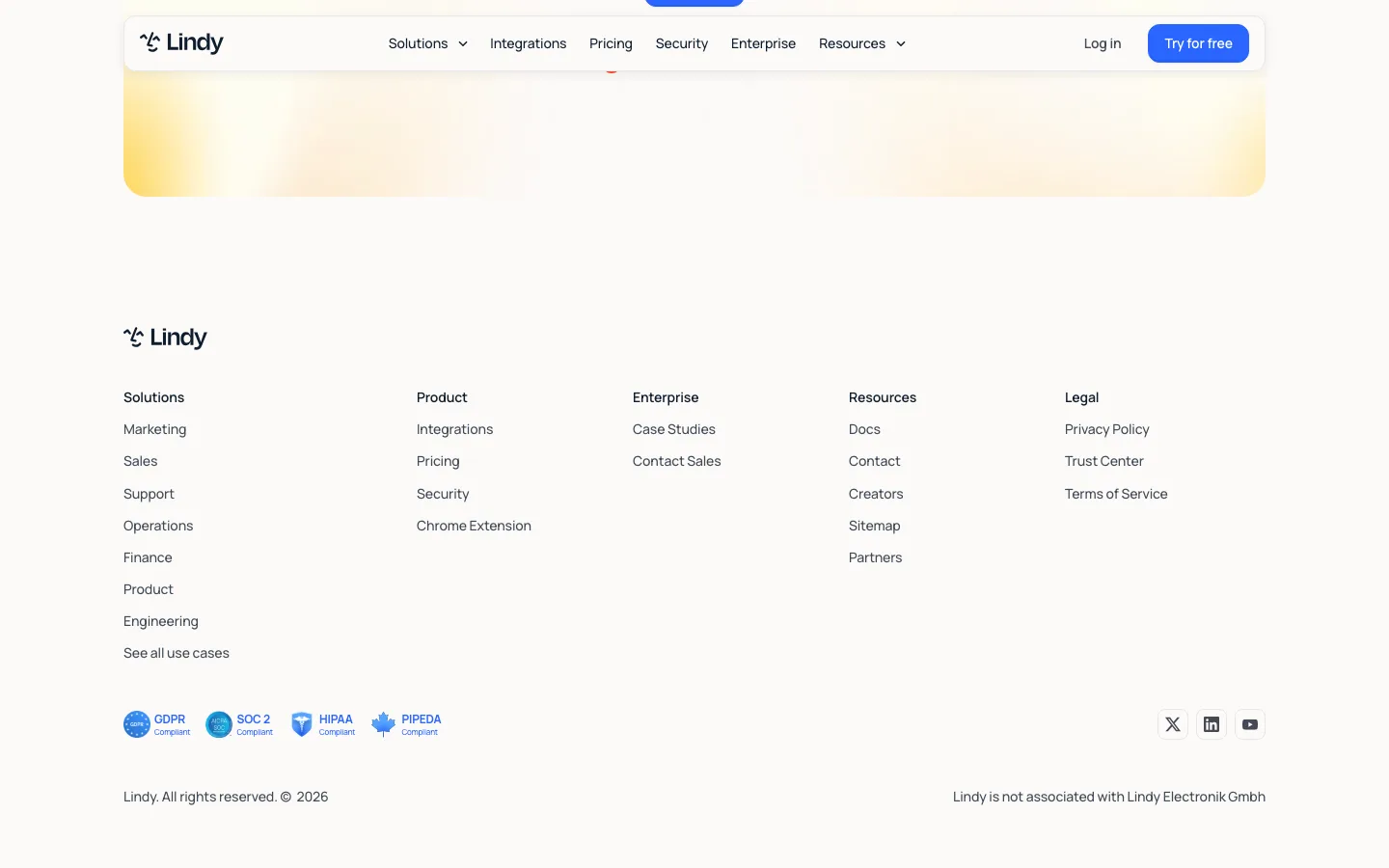Open Lindy's YouTube channel icon
This screenshot has height=868, width=1389.
[x=1250, y=724]
